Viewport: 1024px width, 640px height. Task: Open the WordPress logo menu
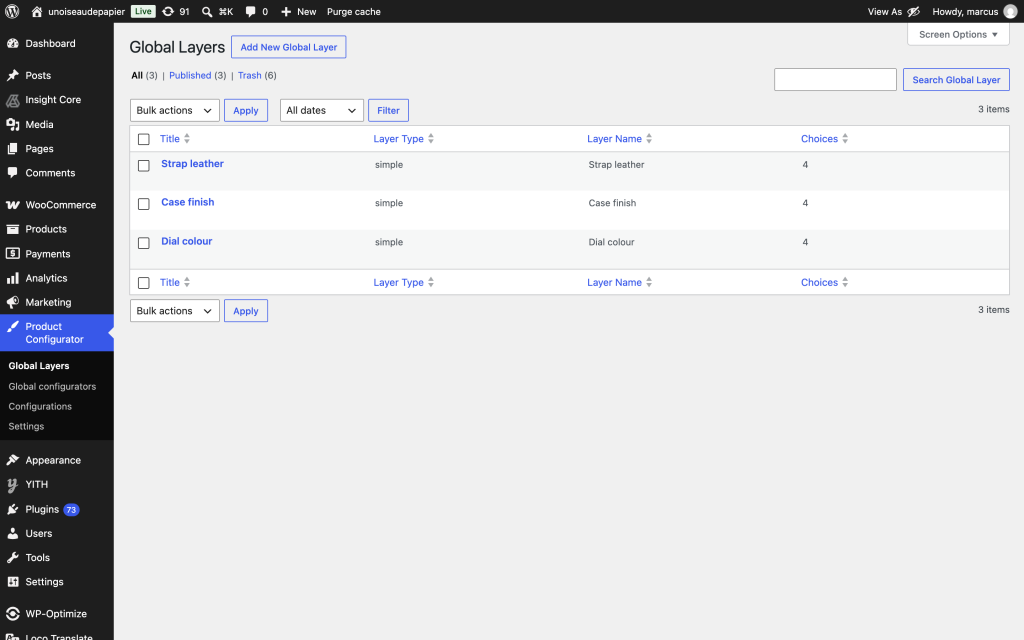pos(12,11)
